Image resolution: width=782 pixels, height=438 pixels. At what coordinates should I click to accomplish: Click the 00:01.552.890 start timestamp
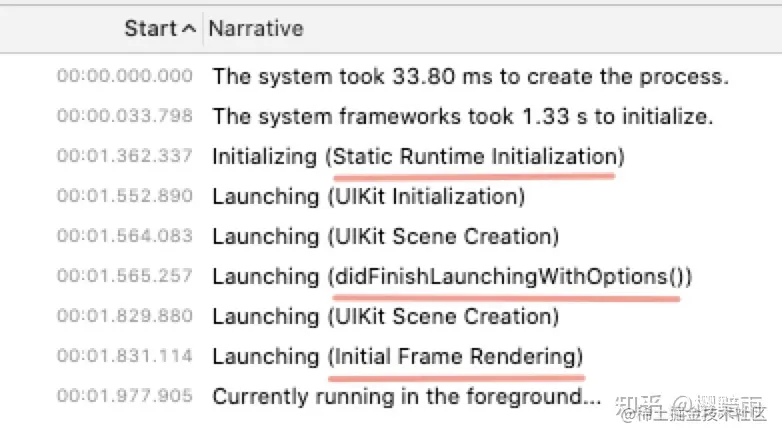tap(124, 196)
